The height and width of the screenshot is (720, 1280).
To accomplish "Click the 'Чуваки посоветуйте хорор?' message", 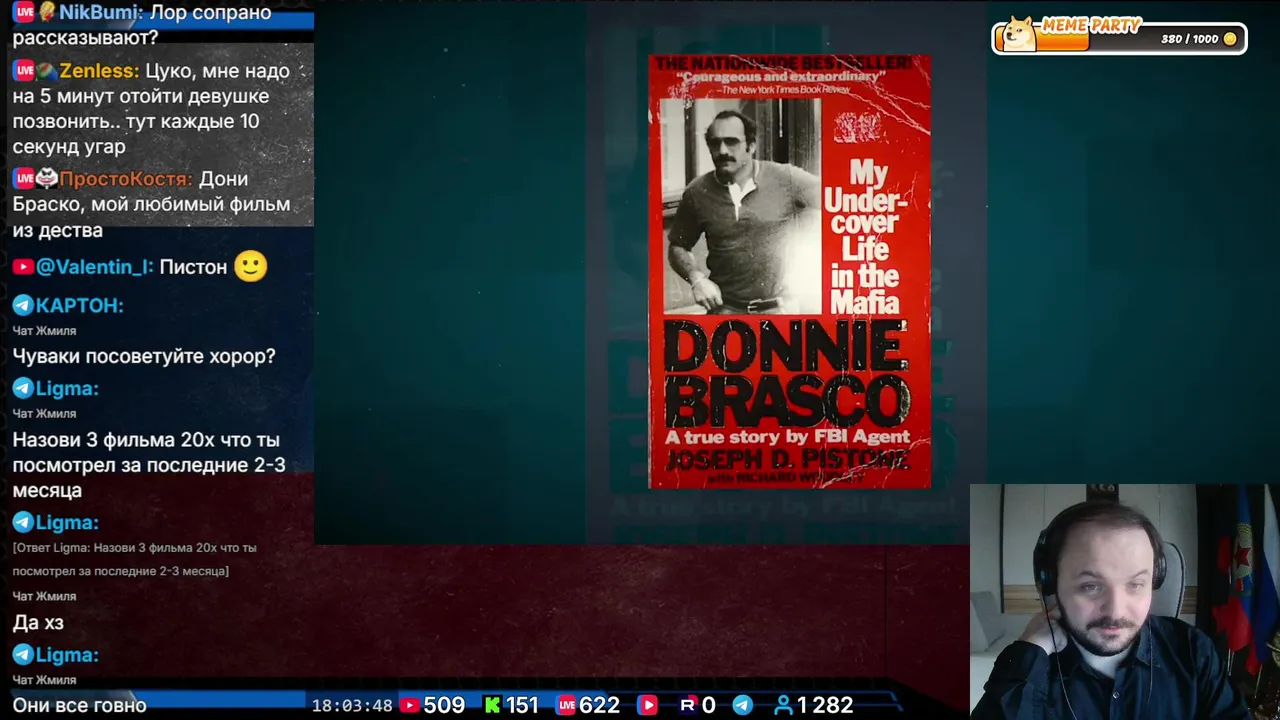I will 144,356.
